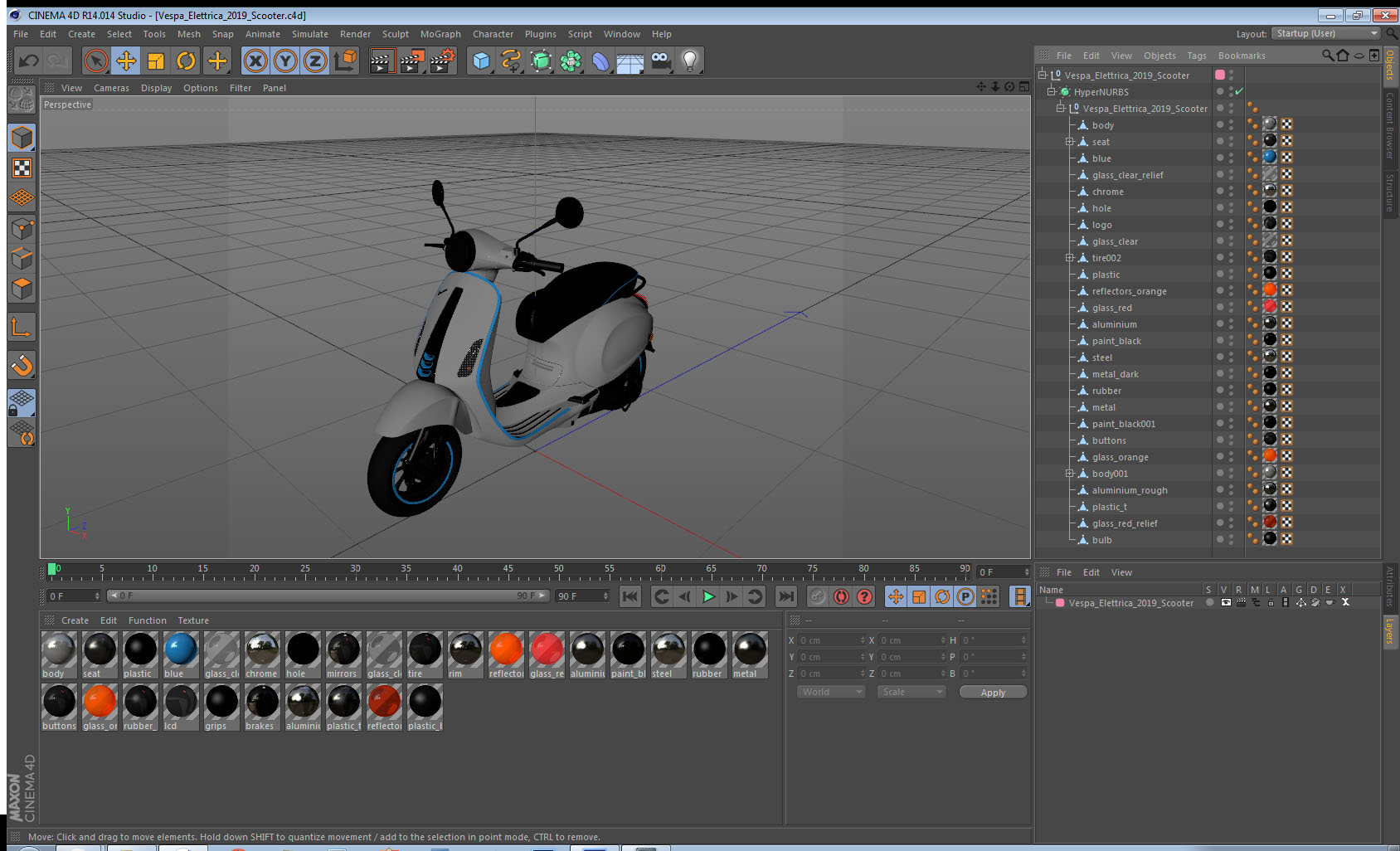Collapse the HyperNURBS tree node
The height and width of the screenshot is (851, 1400).
point(1052,92)
